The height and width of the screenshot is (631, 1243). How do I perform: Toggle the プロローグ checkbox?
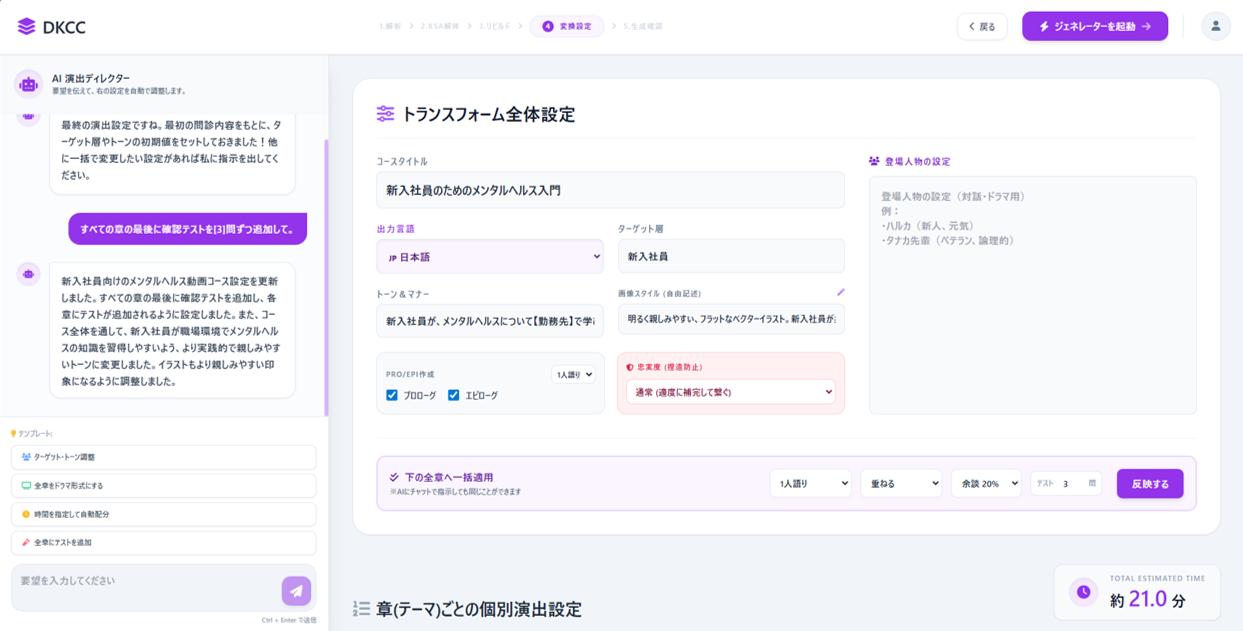coord(392,395)
